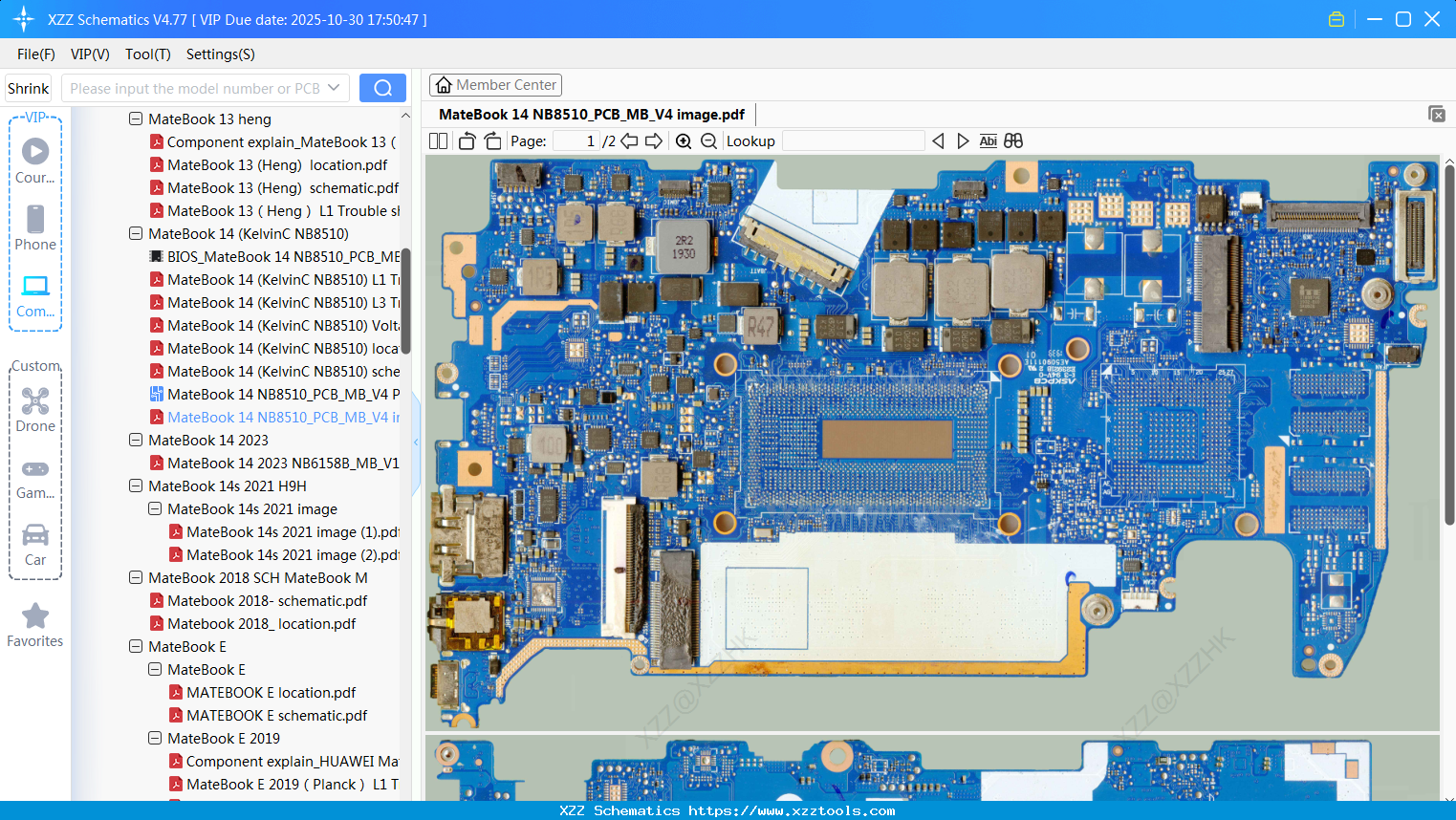Open the model number dropdown arrow

(x=334, y=88)
